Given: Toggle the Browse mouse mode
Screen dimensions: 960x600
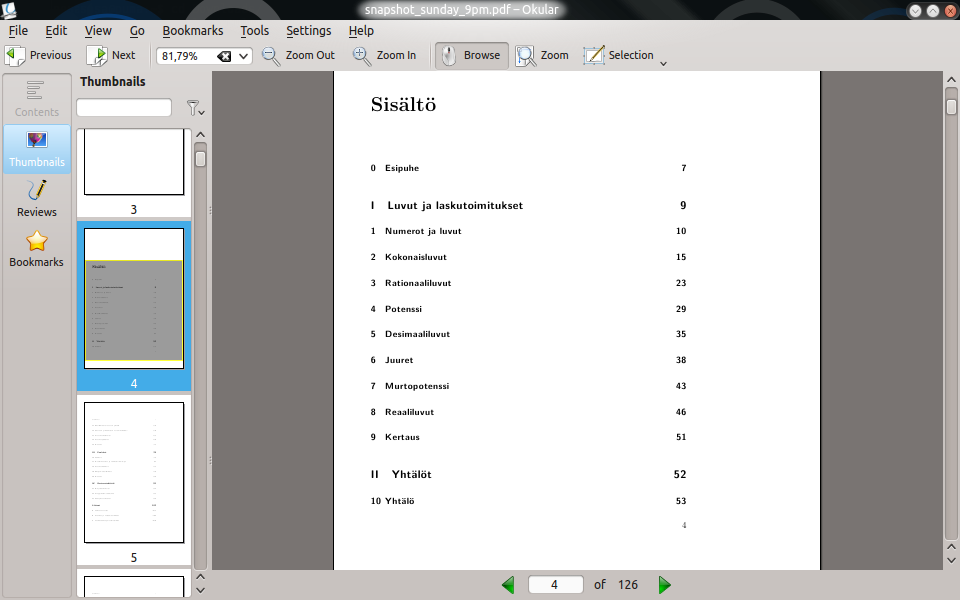Looking at the screenshot, I should [471, 56].
